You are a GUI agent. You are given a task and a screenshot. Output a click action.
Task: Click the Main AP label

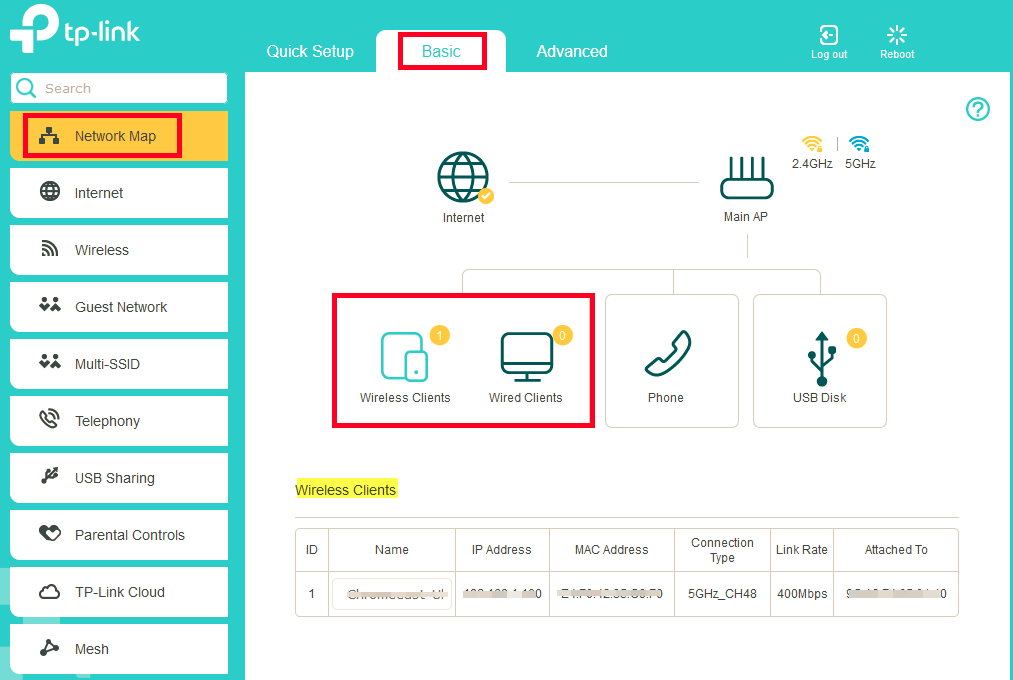click(746, 217)
